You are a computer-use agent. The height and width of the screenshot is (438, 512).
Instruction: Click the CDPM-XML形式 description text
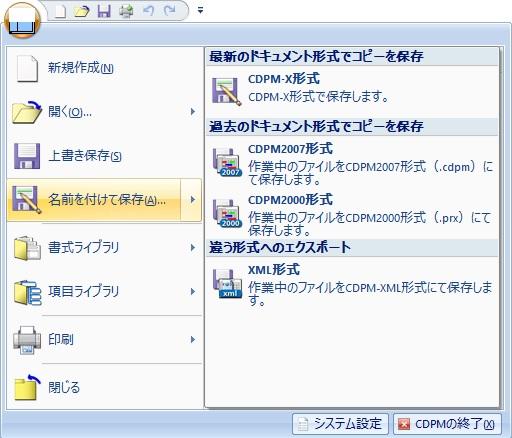click(370, 294)
